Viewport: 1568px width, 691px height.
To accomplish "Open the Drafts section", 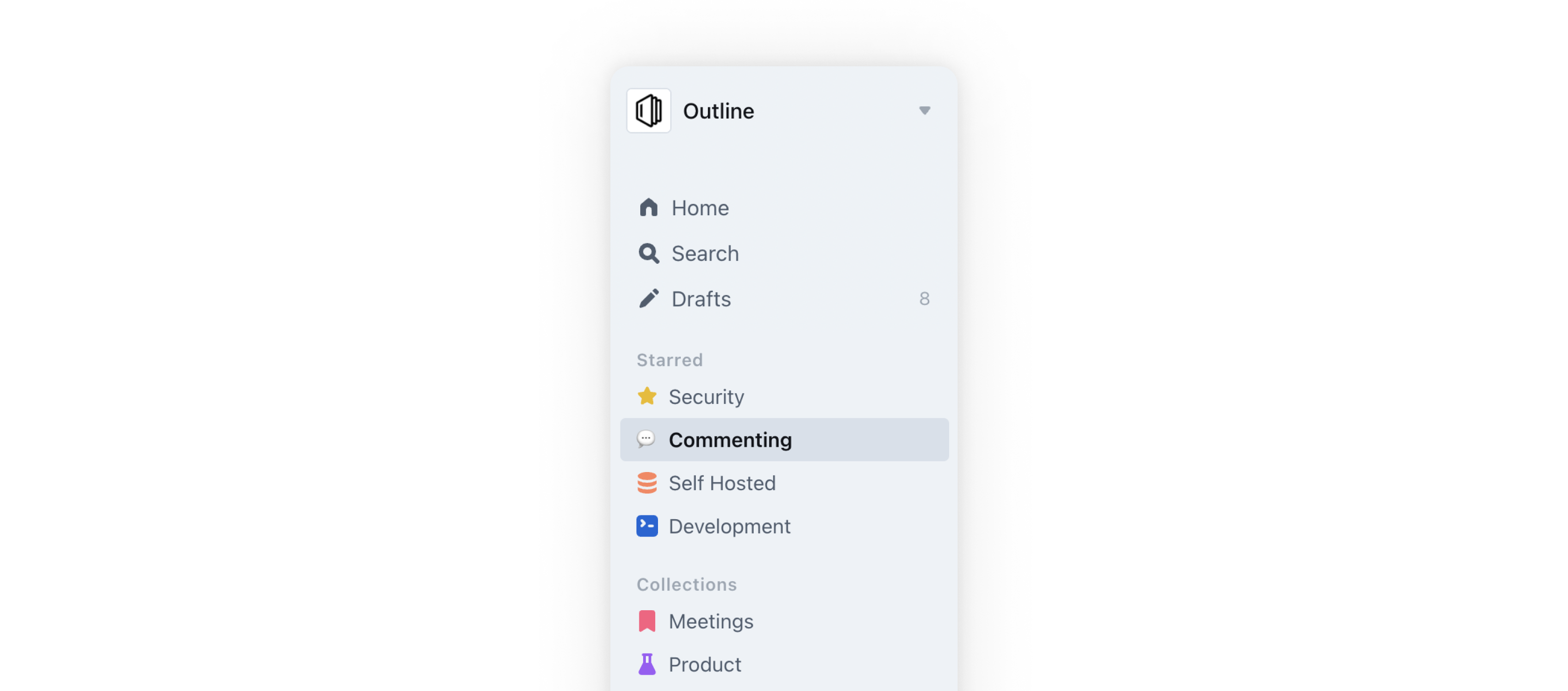I will click(x=701, y=298).
